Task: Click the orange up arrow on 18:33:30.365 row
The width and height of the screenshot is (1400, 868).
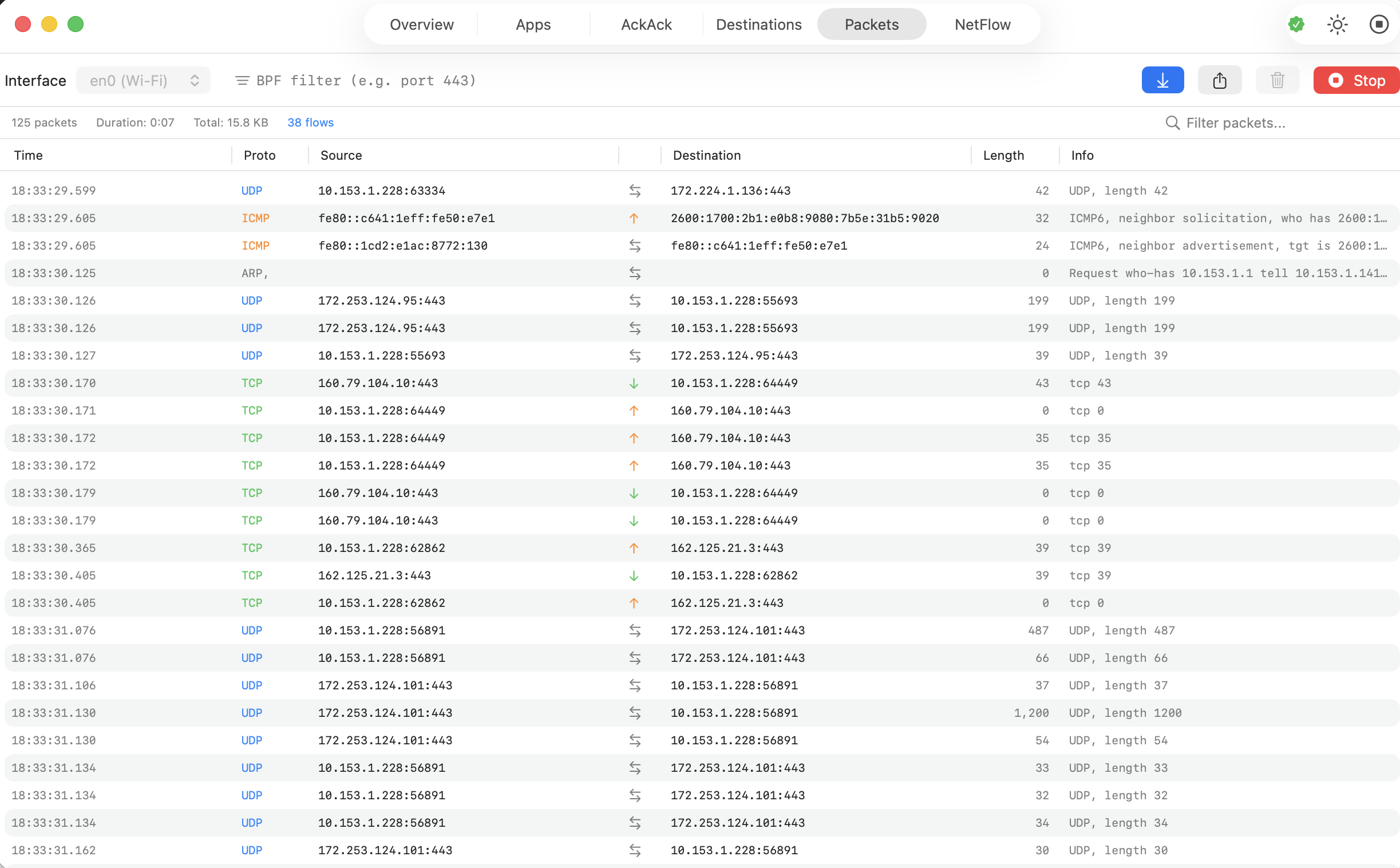Action: pos(634,549)
